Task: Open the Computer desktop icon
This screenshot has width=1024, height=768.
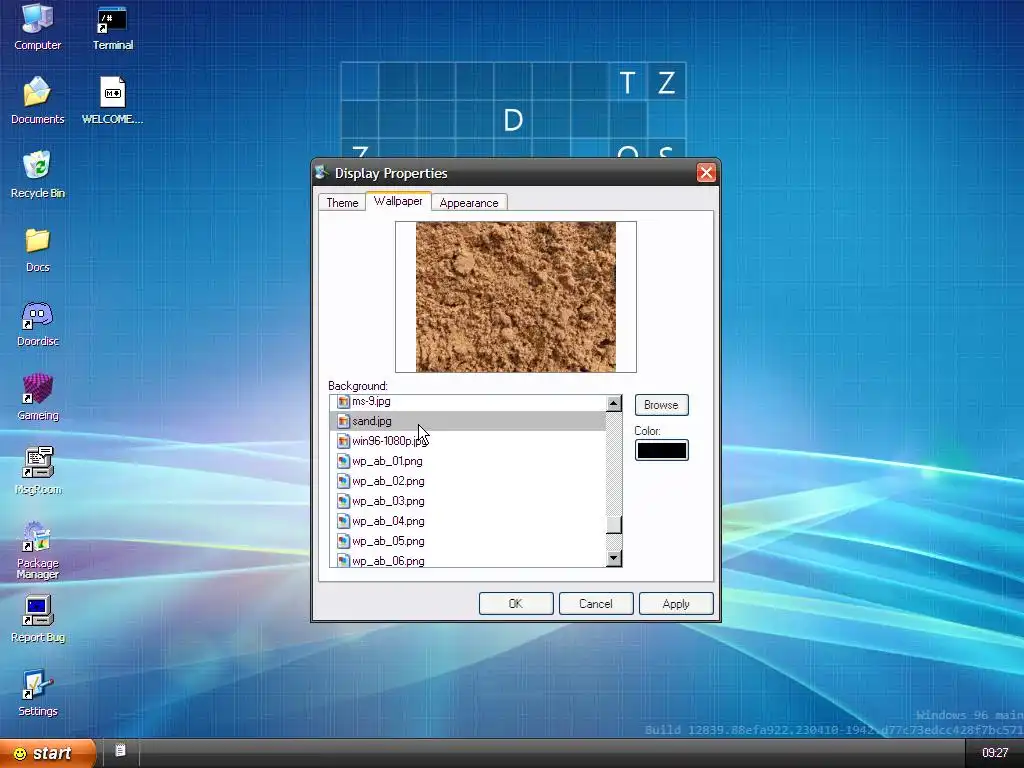Action: [37, 27]
